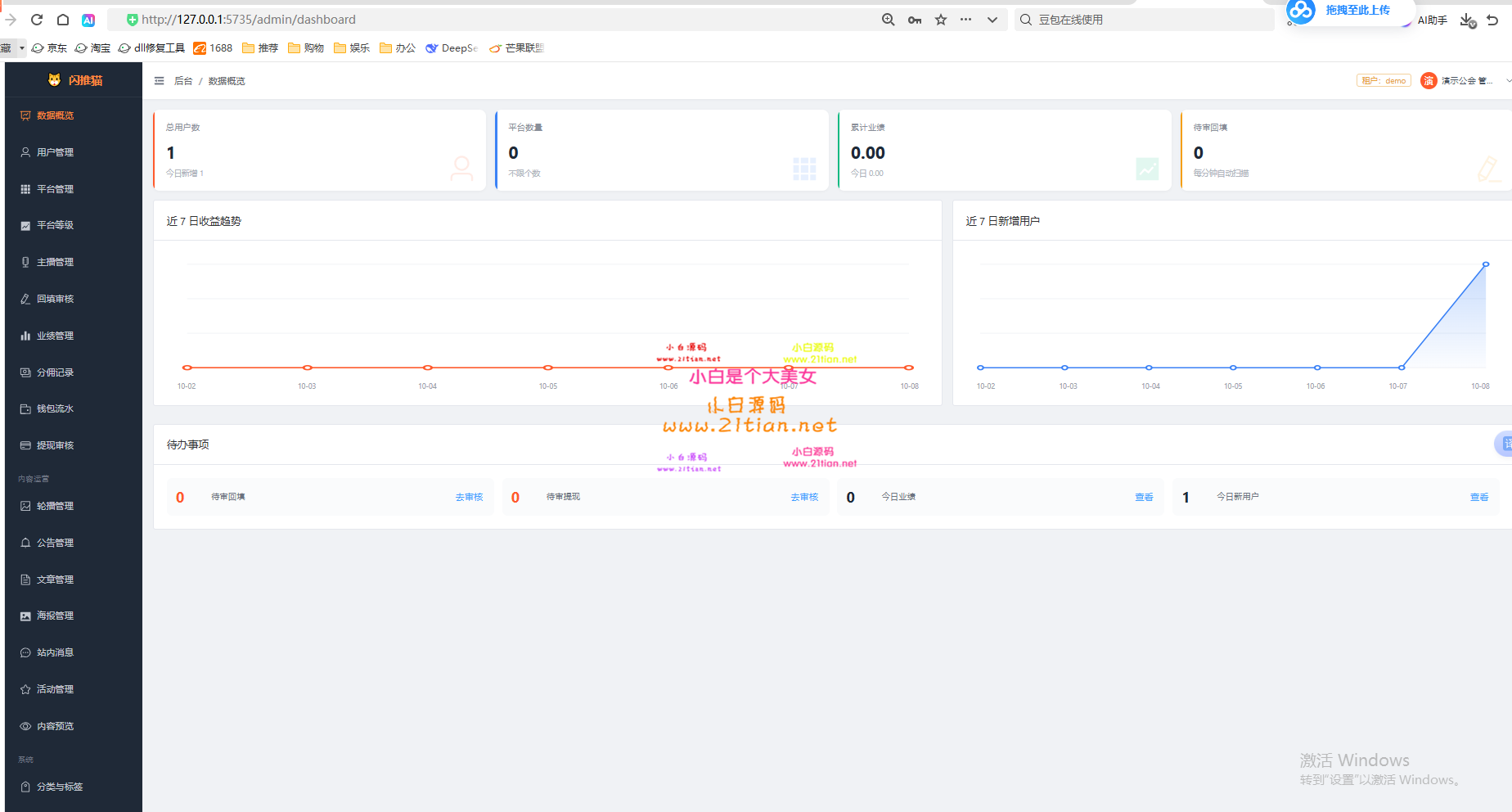Click the 闪推猫 cat logo

(55, 79)
